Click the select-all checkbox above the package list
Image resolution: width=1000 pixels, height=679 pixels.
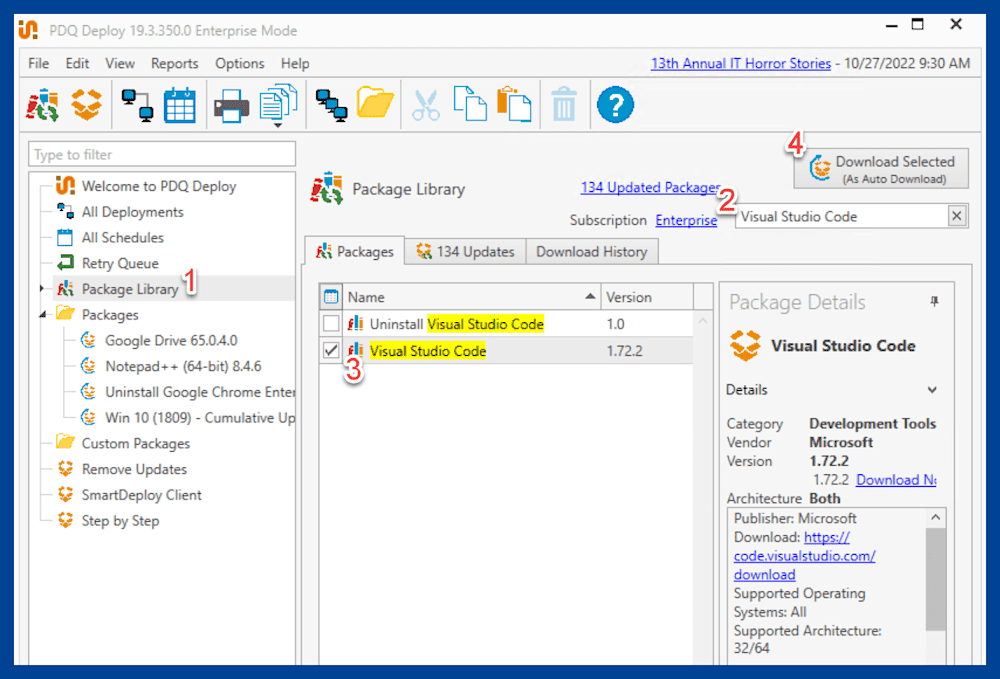click(333, 296)
